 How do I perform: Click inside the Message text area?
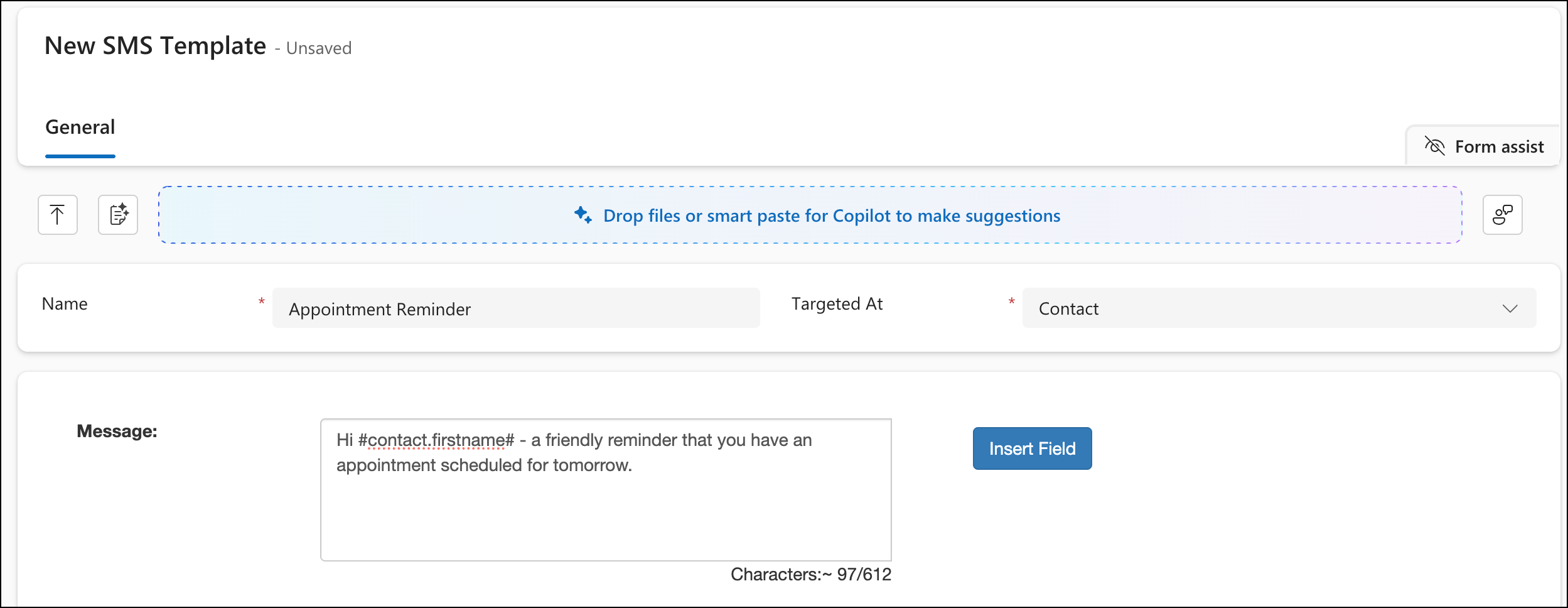tap(605, 490)
